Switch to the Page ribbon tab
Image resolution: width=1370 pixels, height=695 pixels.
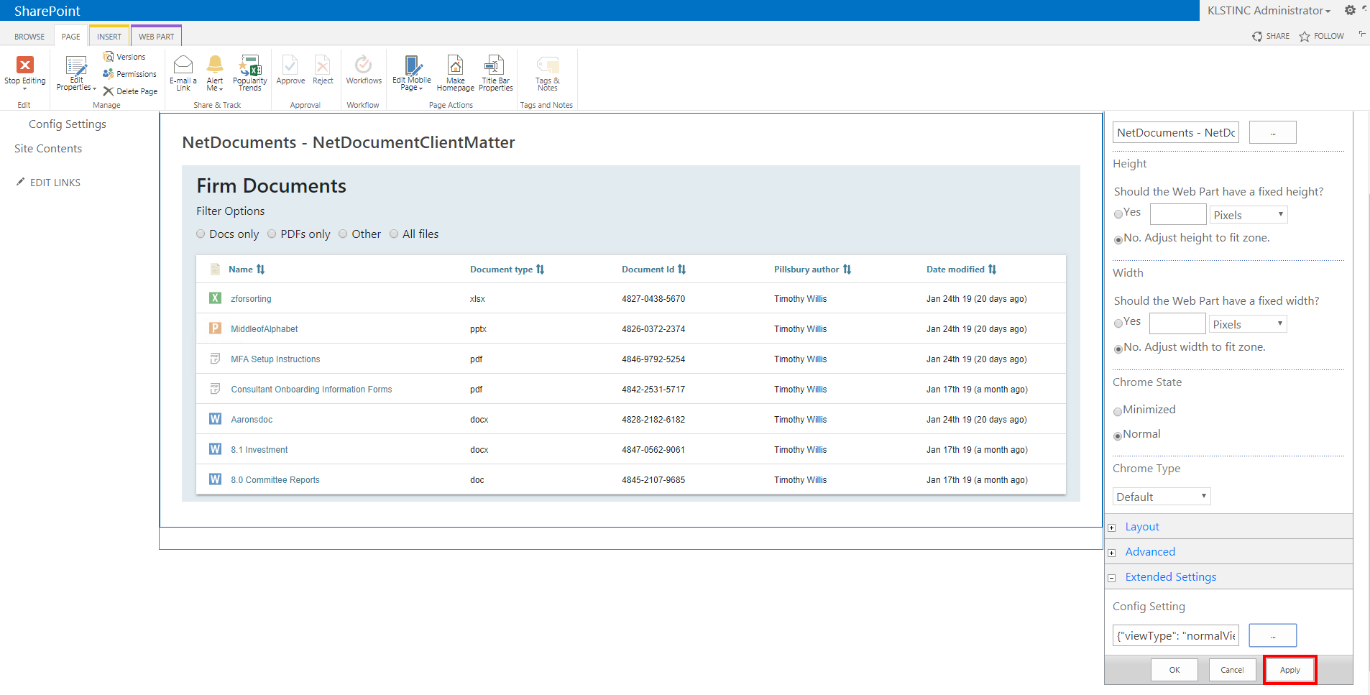(71, 36)
